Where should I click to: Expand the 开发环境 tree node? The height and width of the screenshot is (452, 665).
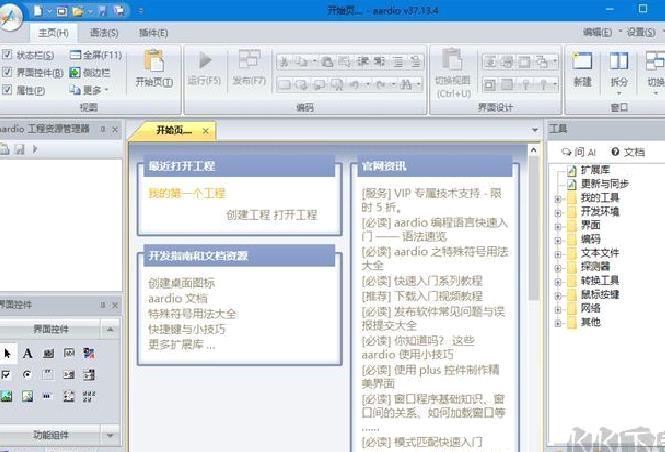(x=558, y=212)
